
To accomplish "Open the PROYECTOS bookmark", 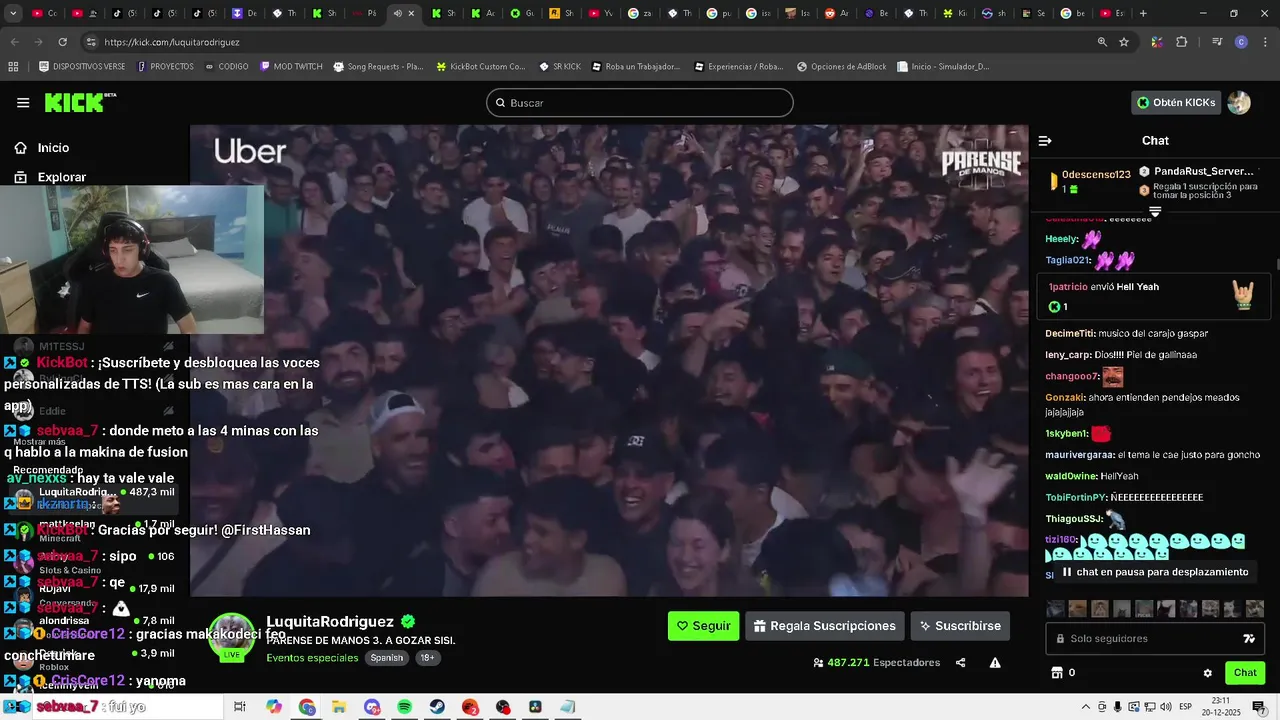I will click(165, 67).
